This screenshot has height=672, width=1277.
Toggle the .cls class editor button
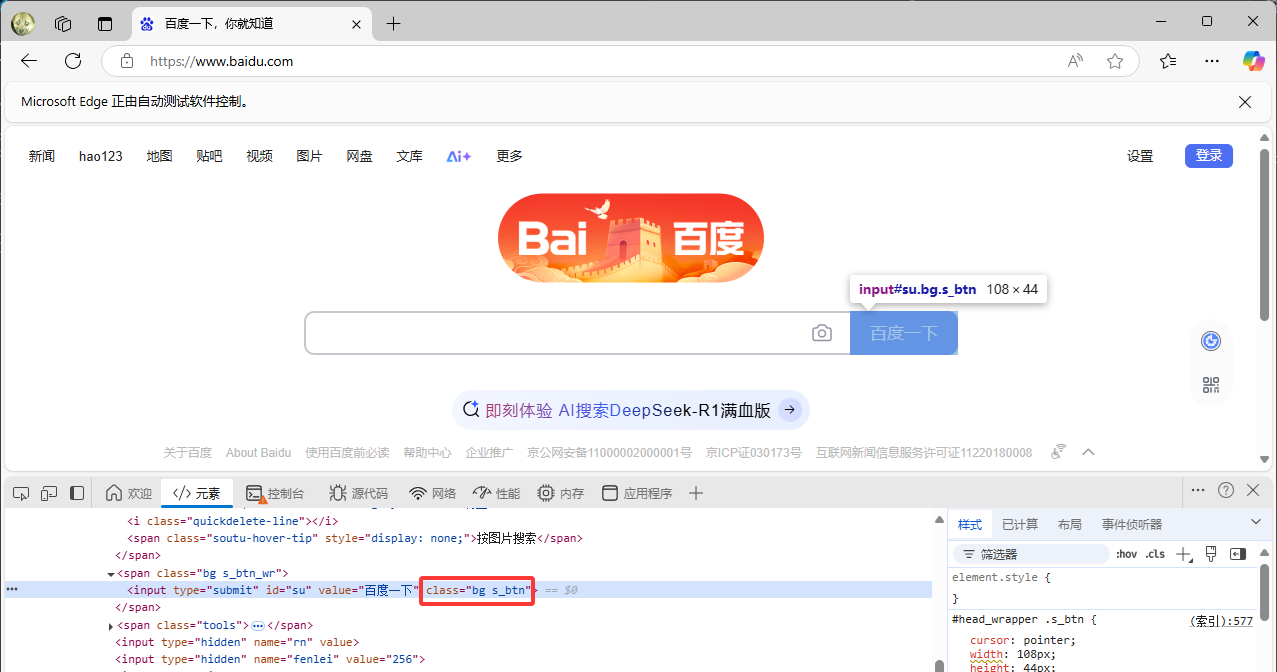[1155, 554]
